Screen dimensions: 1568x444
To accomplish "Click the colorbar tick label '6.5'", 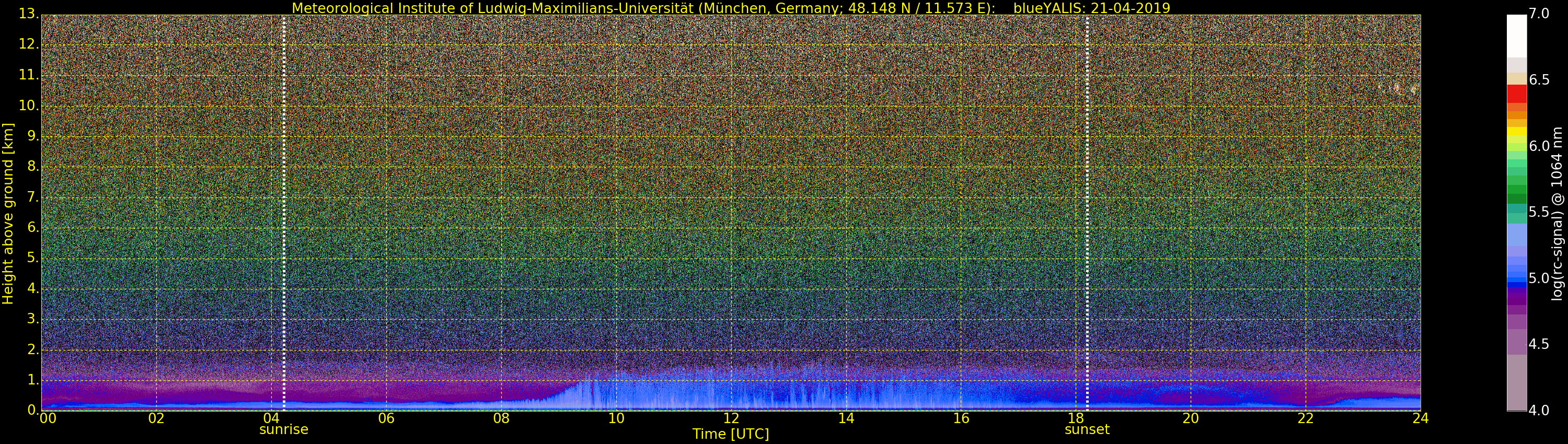I will 1539,80.
